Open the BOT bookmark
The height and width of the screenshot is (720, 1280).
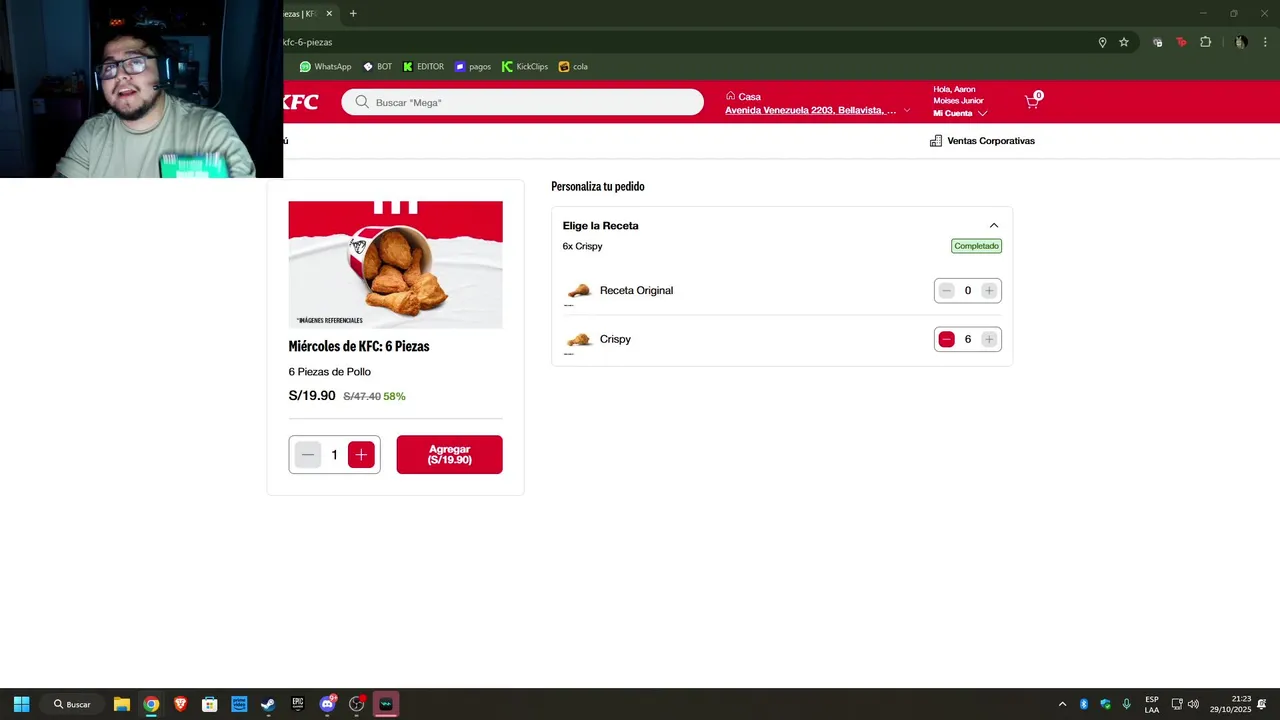(x=377, y=67)
